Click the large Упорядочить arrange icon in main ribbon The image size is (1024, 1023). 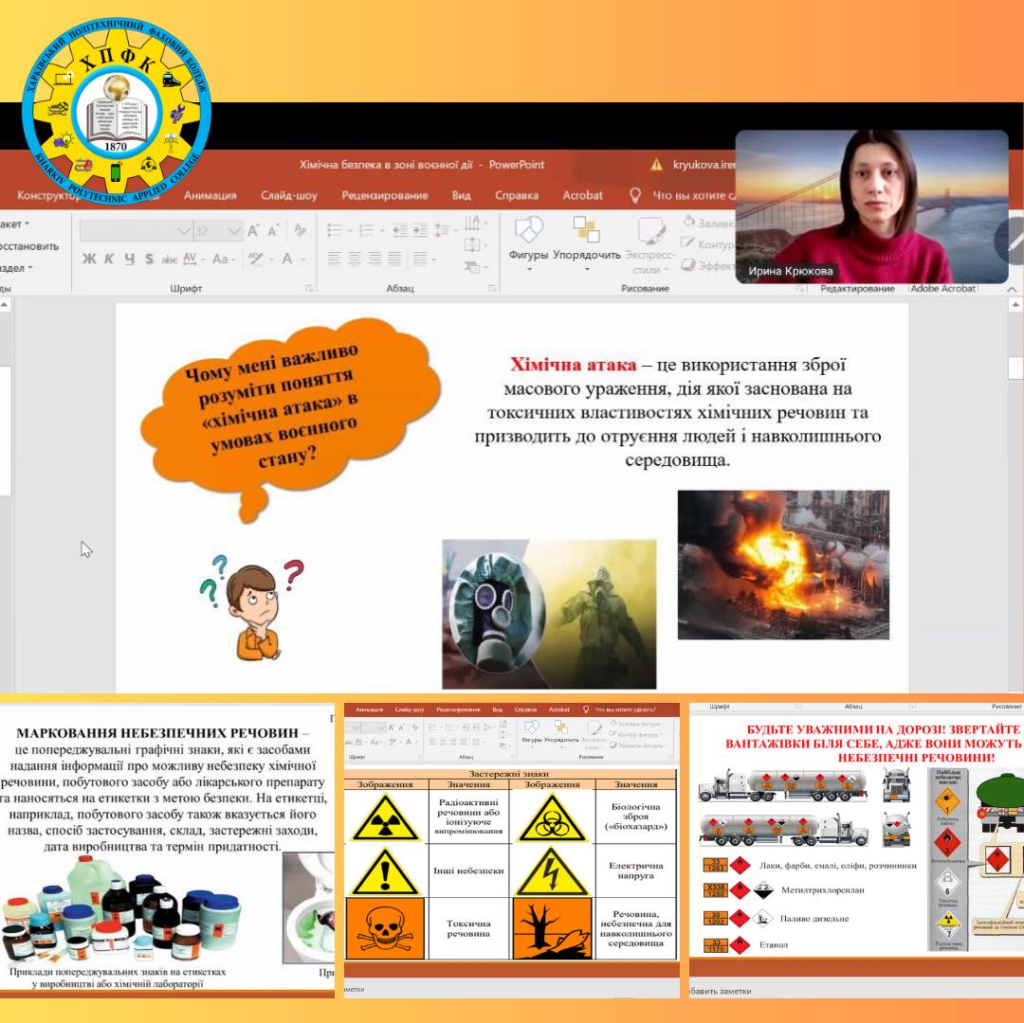tap(586, 231)
